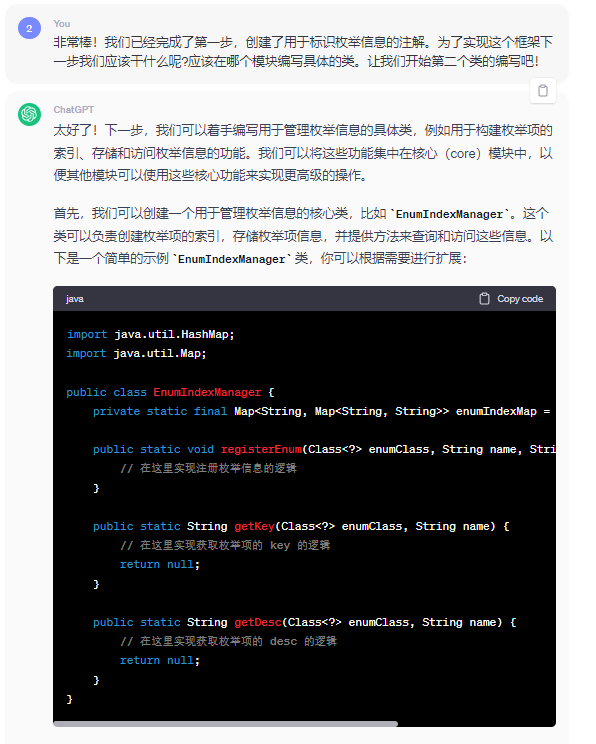Click the user message starting with 非常棒
This screenshot has height=744, width=596.
(303, 52)
